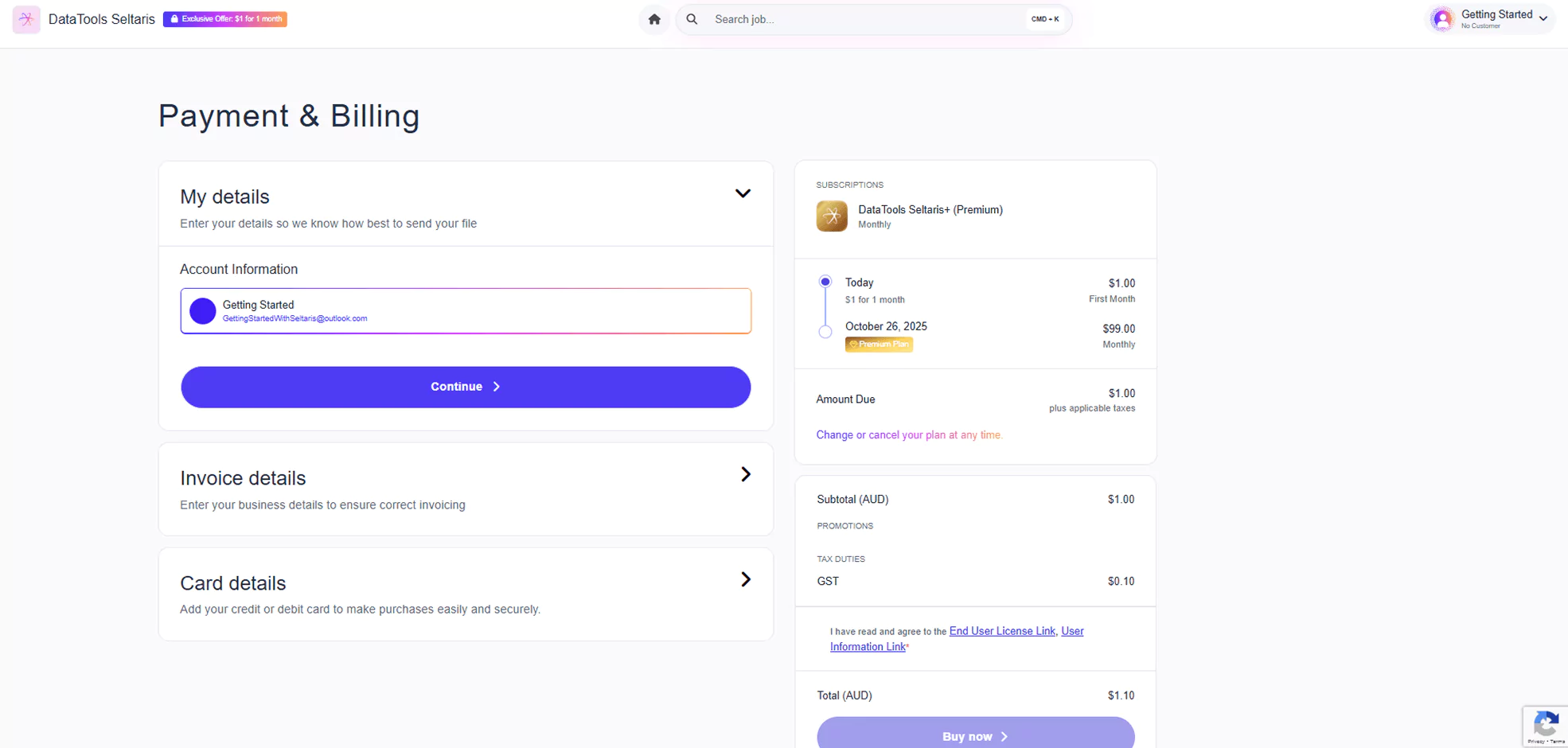The height and width of the screenshot is (748, 1568).
Task: Click the Buy now button
Action: (975, 735)
